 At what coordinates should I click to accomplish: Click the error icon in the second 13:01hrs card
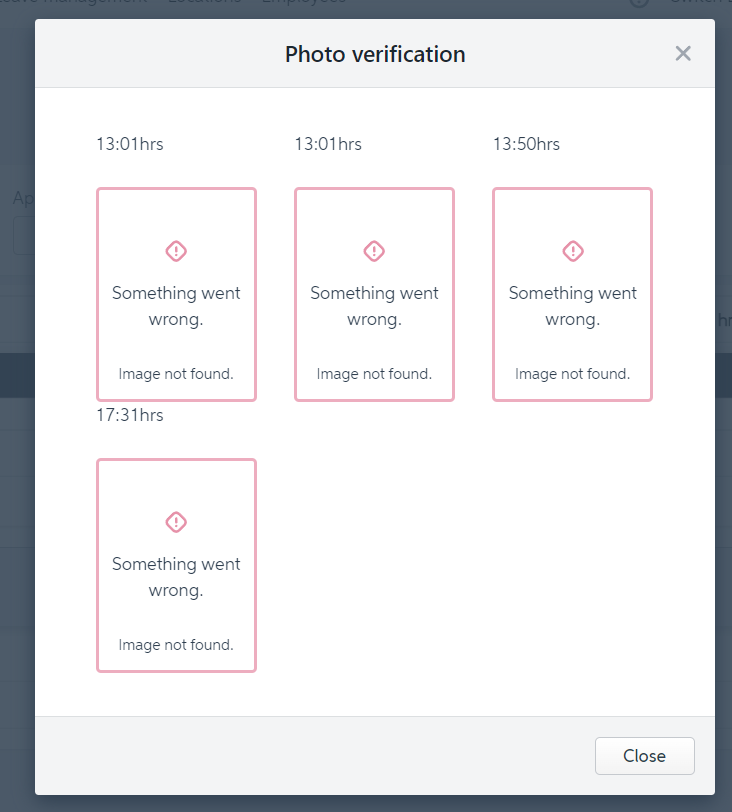coord(374,250)
